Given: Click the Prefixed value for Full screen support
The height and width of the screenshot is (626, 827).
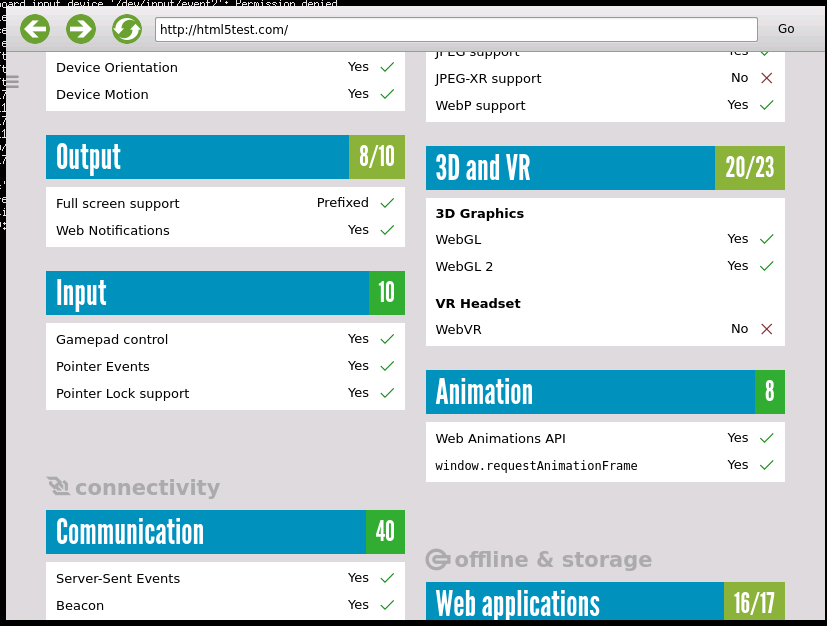Looking at the screenshot, I should pyautogui.click(x=343, y=203).
